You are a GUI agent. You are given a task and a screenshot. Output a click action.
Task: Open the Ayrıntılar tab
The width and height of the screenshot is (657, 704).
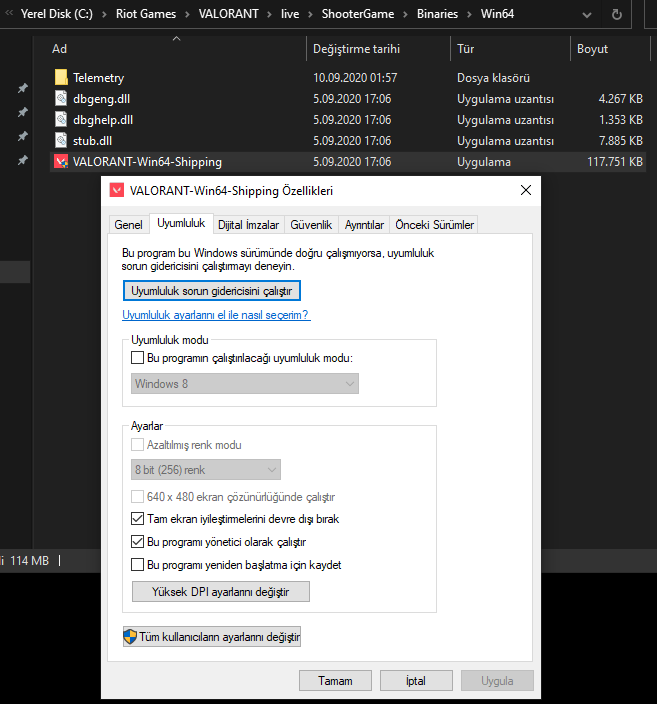coord(364,224)
